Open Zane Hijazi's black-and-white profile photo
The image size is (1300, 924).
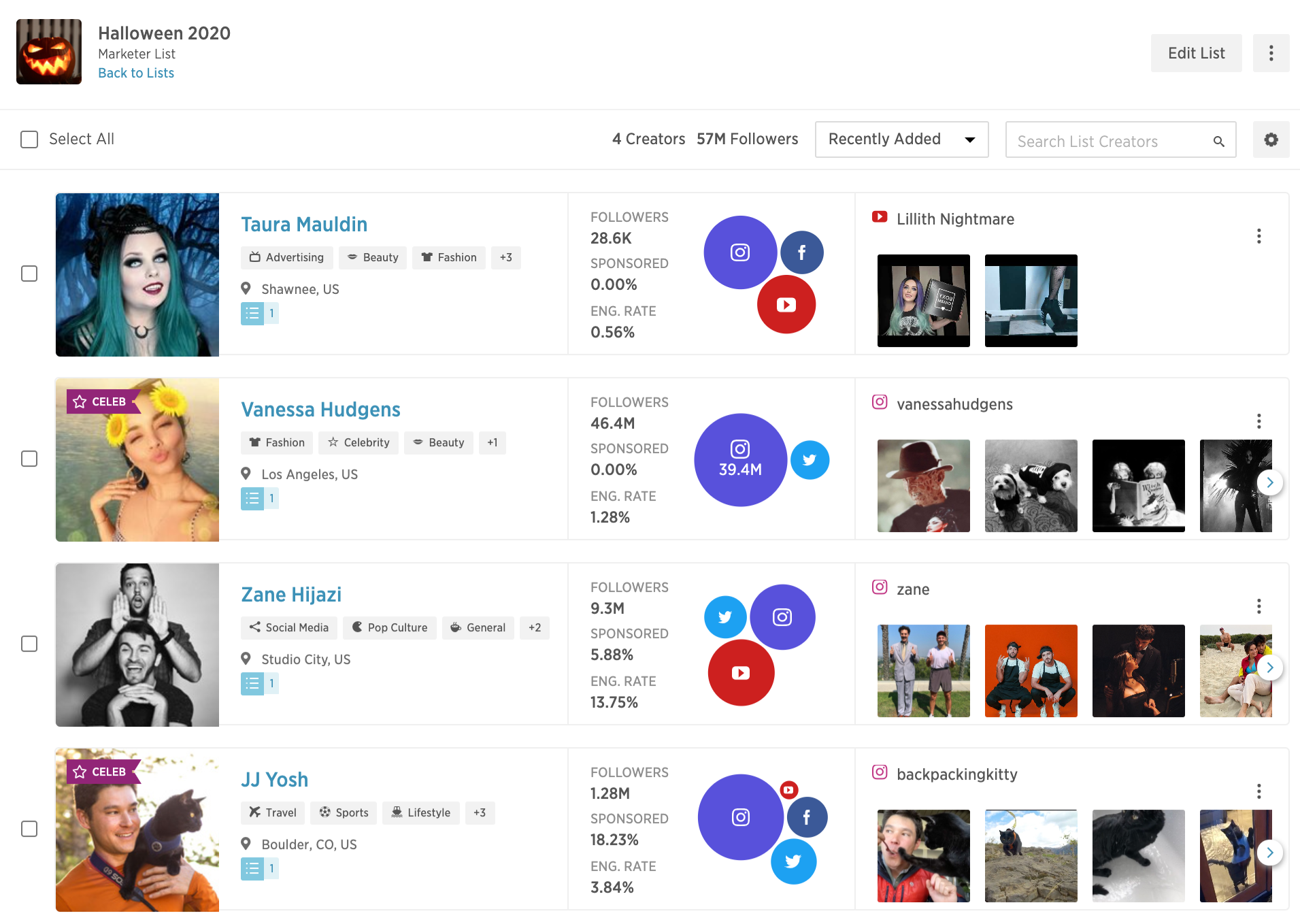point(137,645)
